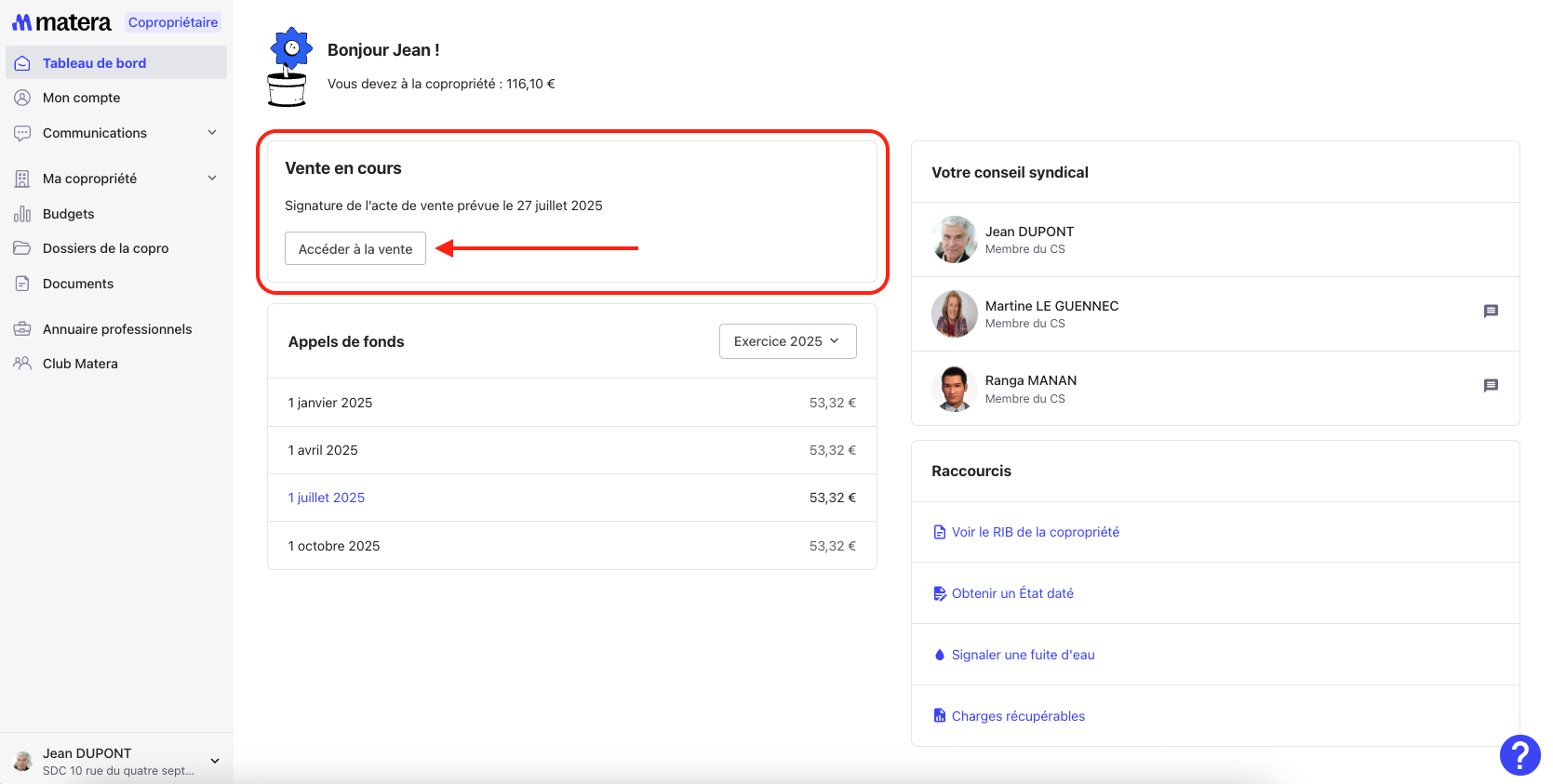Expand the Ma copropriété submenu chevron
Screen dimensions: 1553x784
click(x=212, y=179)
